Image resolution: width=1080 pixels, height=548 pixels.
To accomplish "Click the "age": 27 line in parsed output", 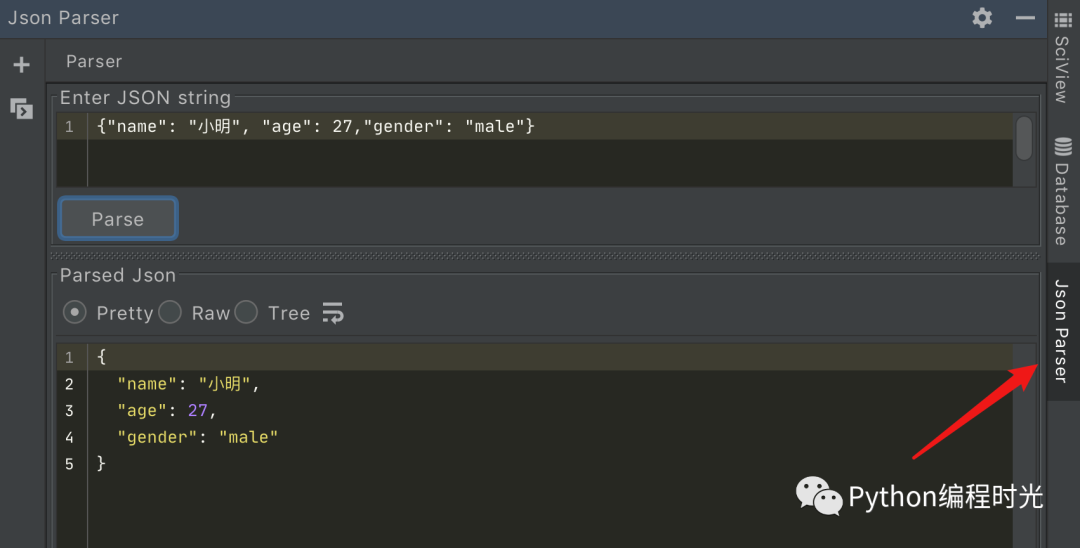I will click(166, 410).
